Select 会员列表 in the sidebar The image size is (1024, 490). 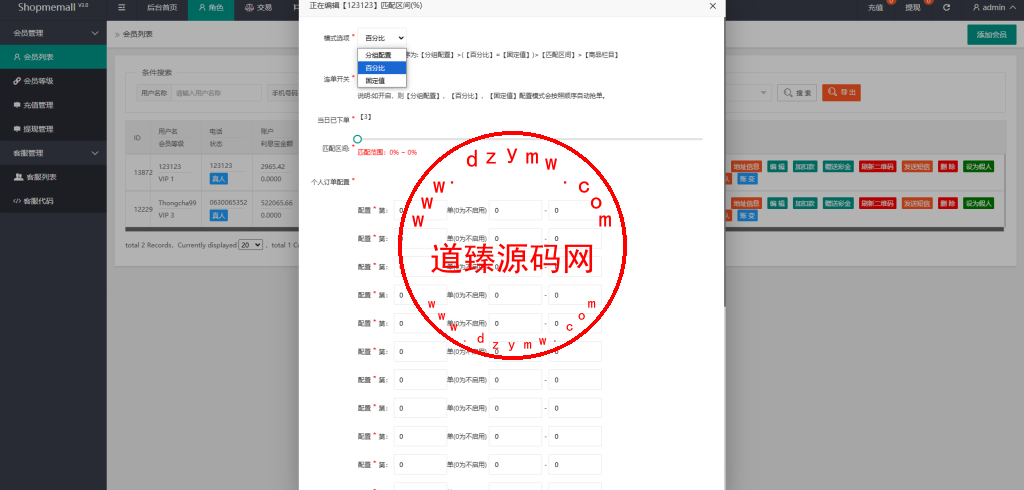click(53, 57)
